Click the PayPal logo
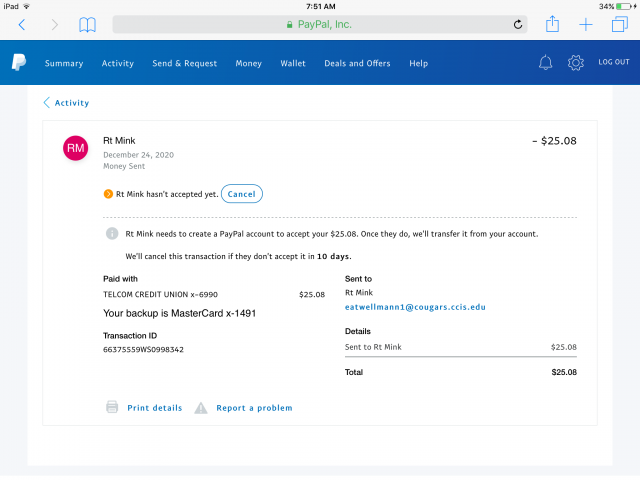 pyautogui.click(x=19, y=62)
